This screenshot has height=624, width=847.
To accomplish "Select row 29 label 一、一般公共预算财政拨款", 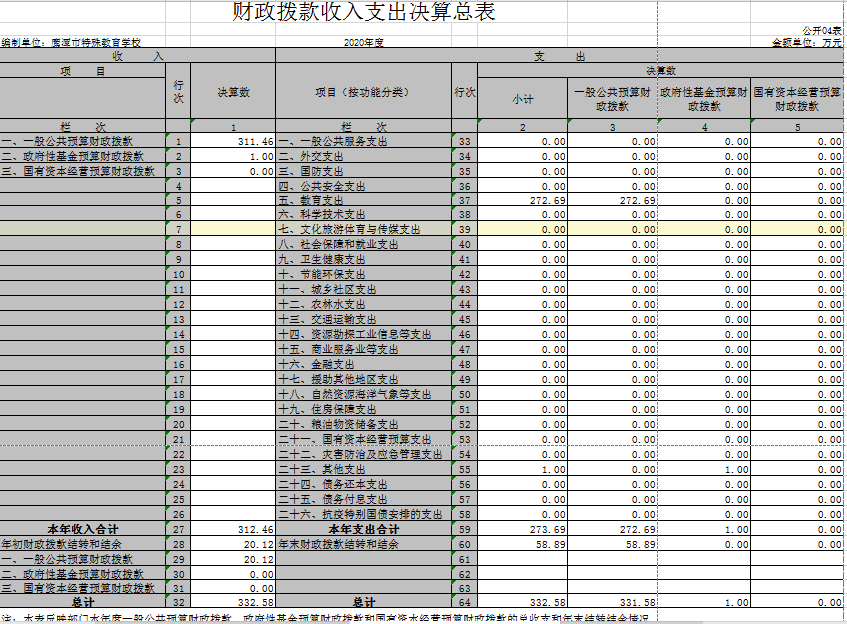I will pos(83,559).
